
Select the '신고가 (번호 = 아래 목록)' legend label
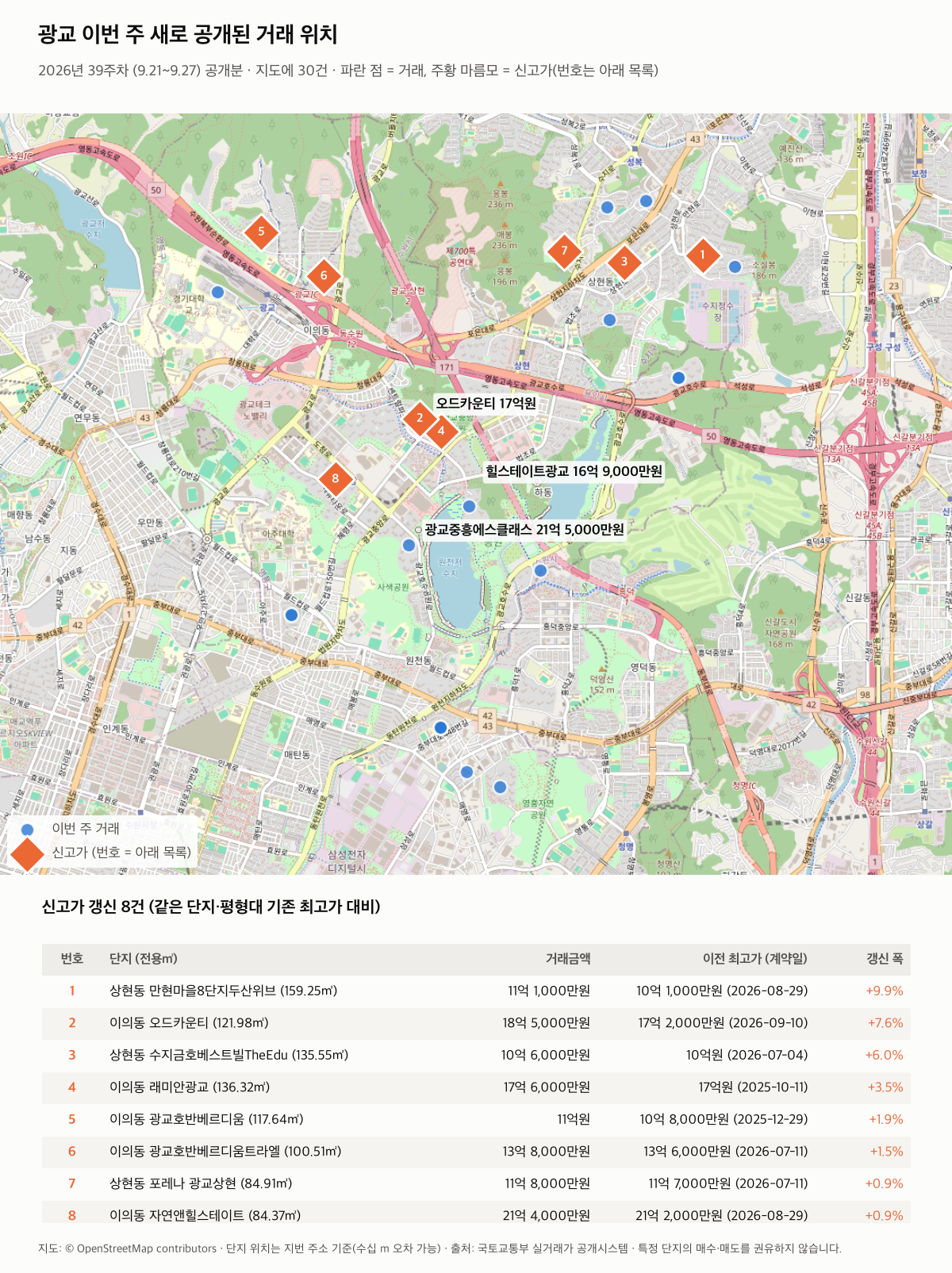coord(121,853)
